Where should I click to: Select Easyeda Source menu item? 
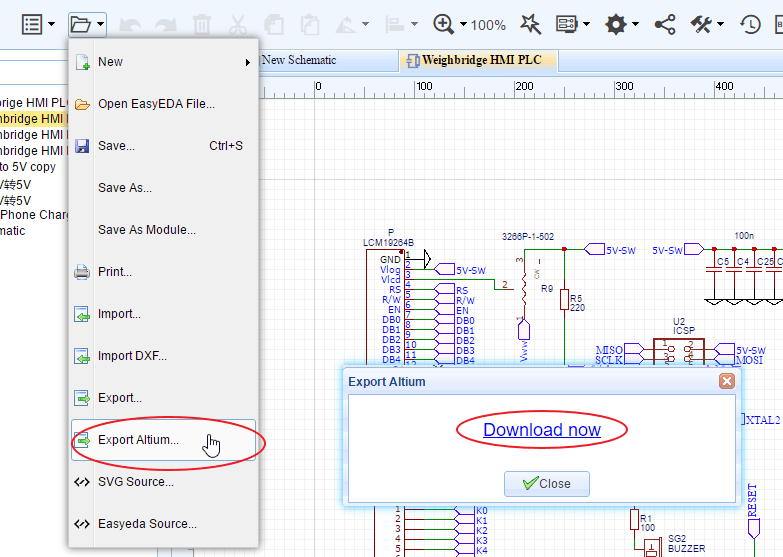point(147,524)
